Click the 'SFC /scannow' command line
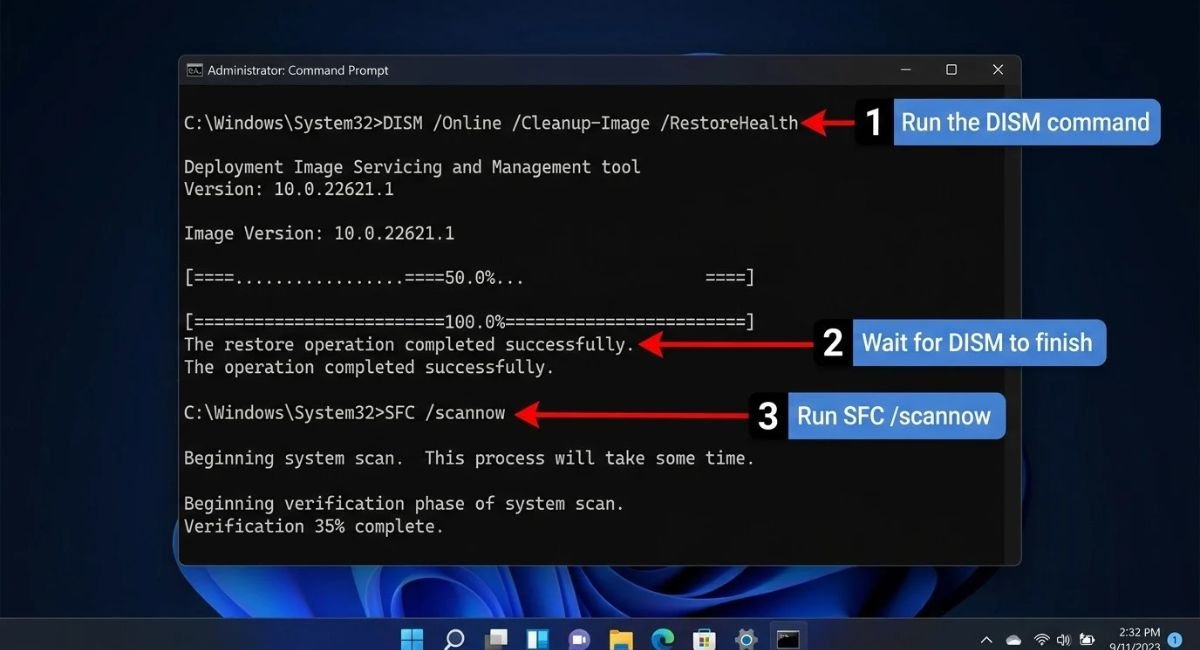Image resolution: width=1200 pixels, height=650 pixels. [345, 412]
